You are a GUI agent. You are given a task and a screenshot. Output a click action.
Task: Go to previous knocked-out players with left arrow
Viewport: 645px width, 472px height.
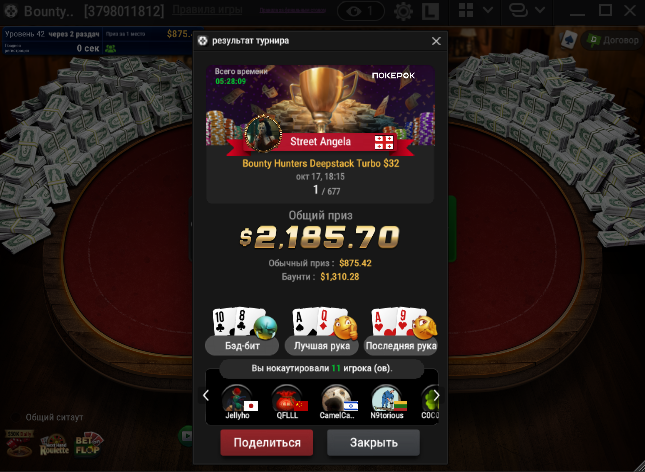pyautogui.click(x=206, y=395)
